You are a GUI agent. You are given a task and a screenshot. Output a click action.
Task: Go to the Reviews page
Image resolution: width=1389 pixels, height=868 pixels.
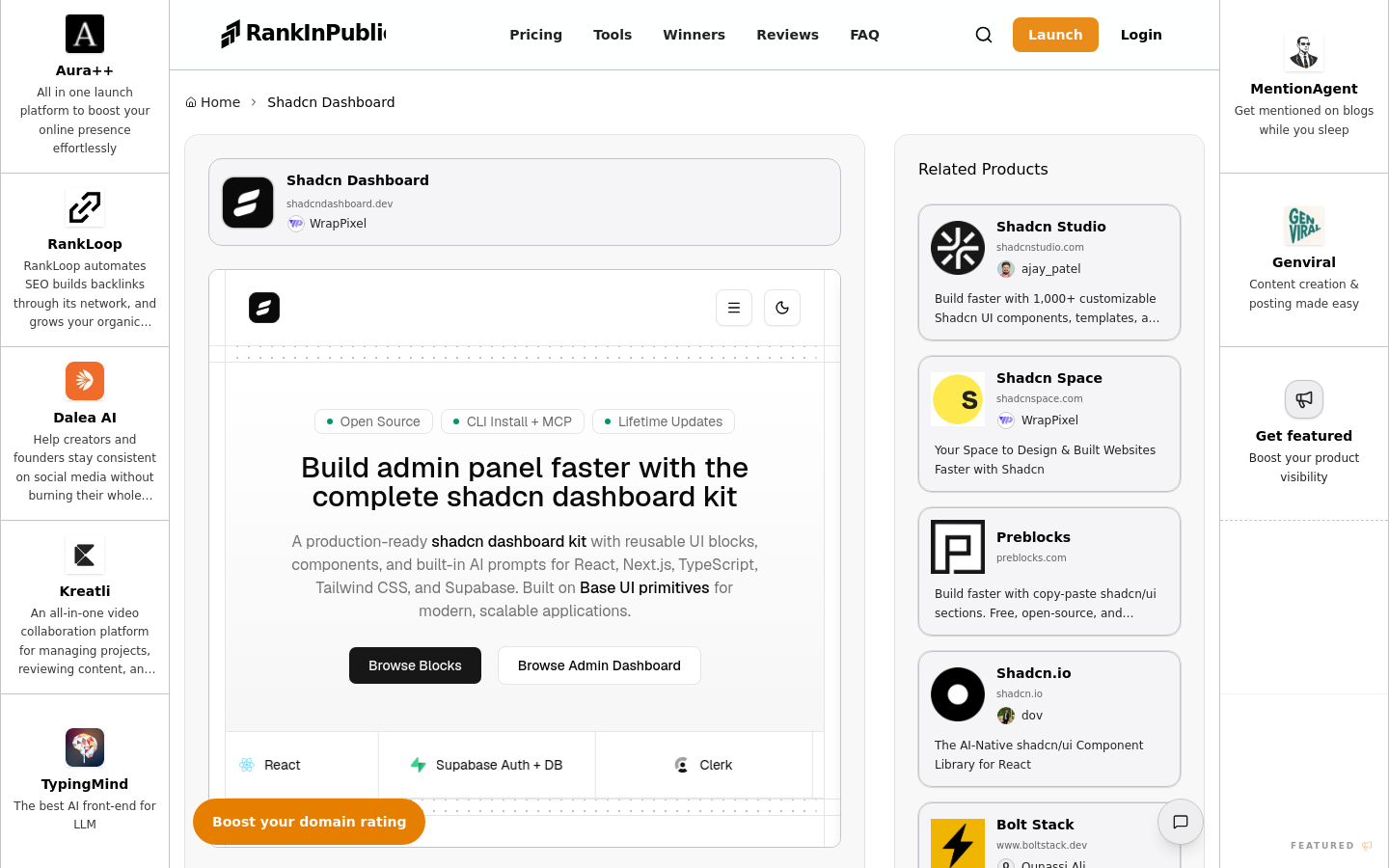coord(788,35)
